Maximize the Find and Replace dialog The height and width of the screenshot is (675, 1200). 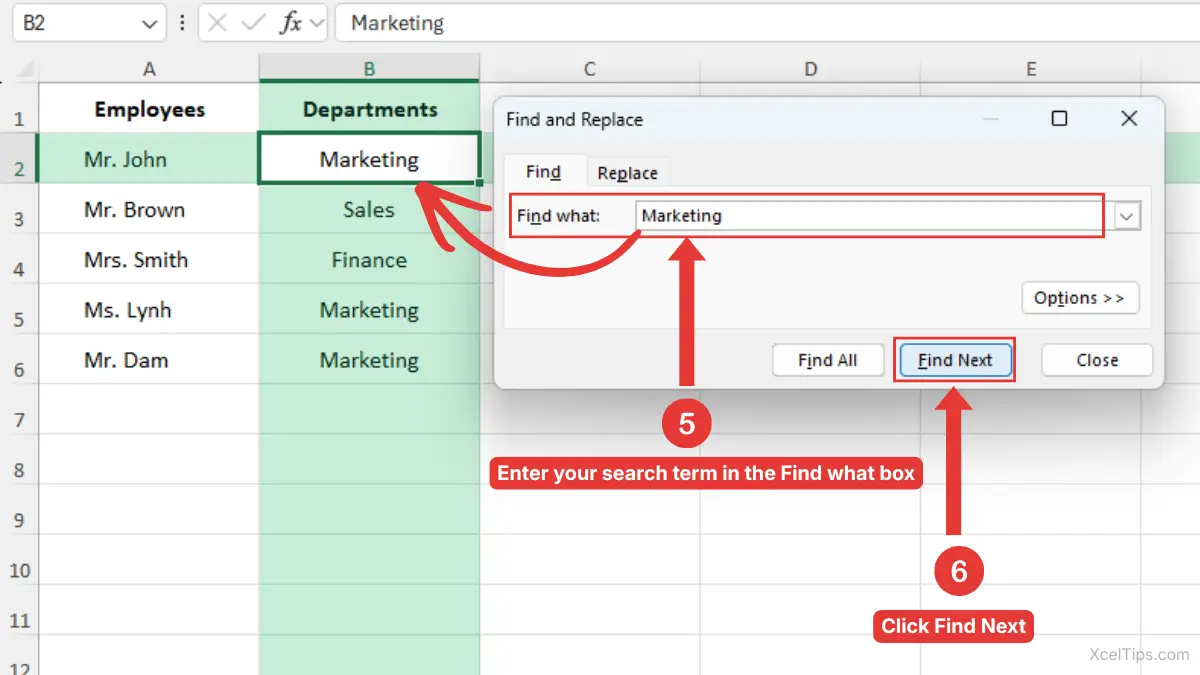tap(1059, 119)
